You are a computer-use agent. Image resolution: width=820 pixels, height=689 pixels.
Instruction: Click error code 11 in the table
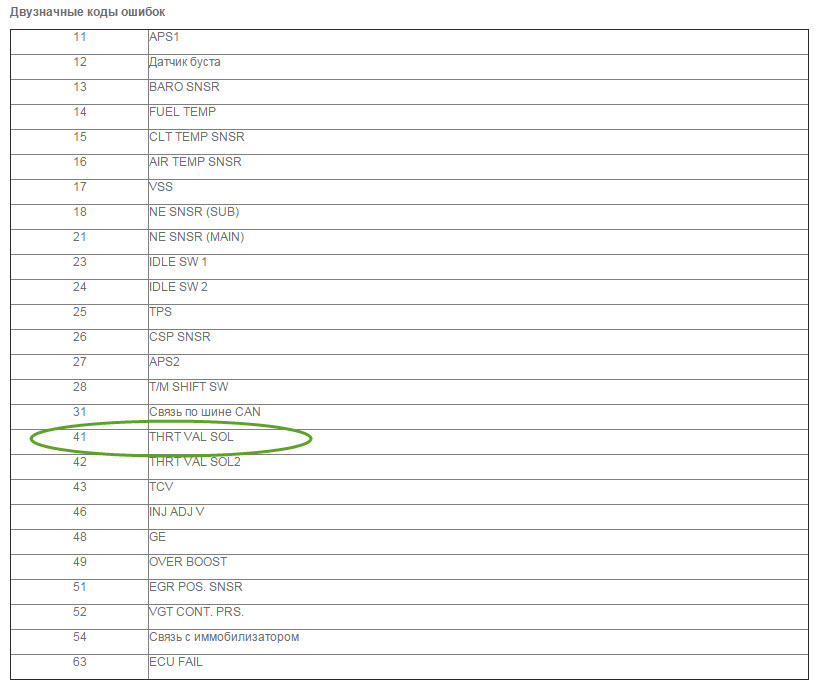(x=80, y=37)
